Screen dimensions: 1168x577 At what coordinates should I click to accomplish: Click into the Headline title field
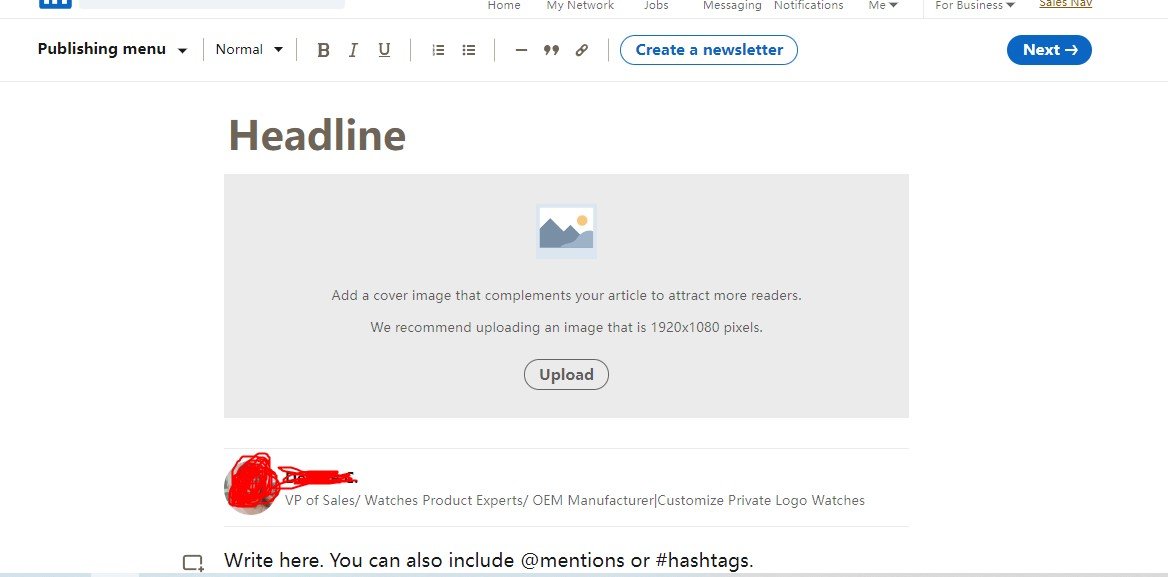coord(317,135)
